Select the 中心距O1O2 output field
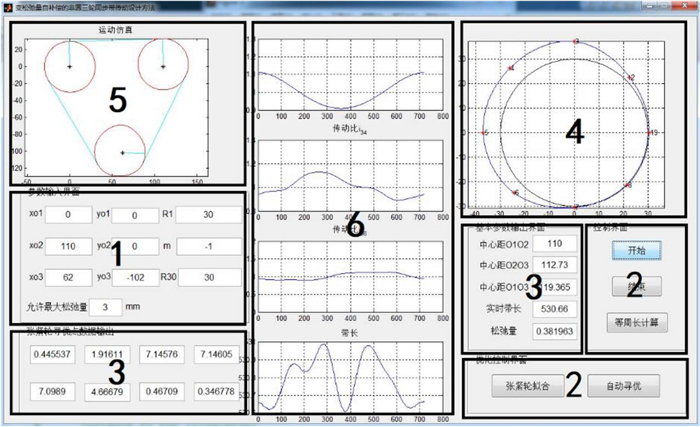 point(548,243)
